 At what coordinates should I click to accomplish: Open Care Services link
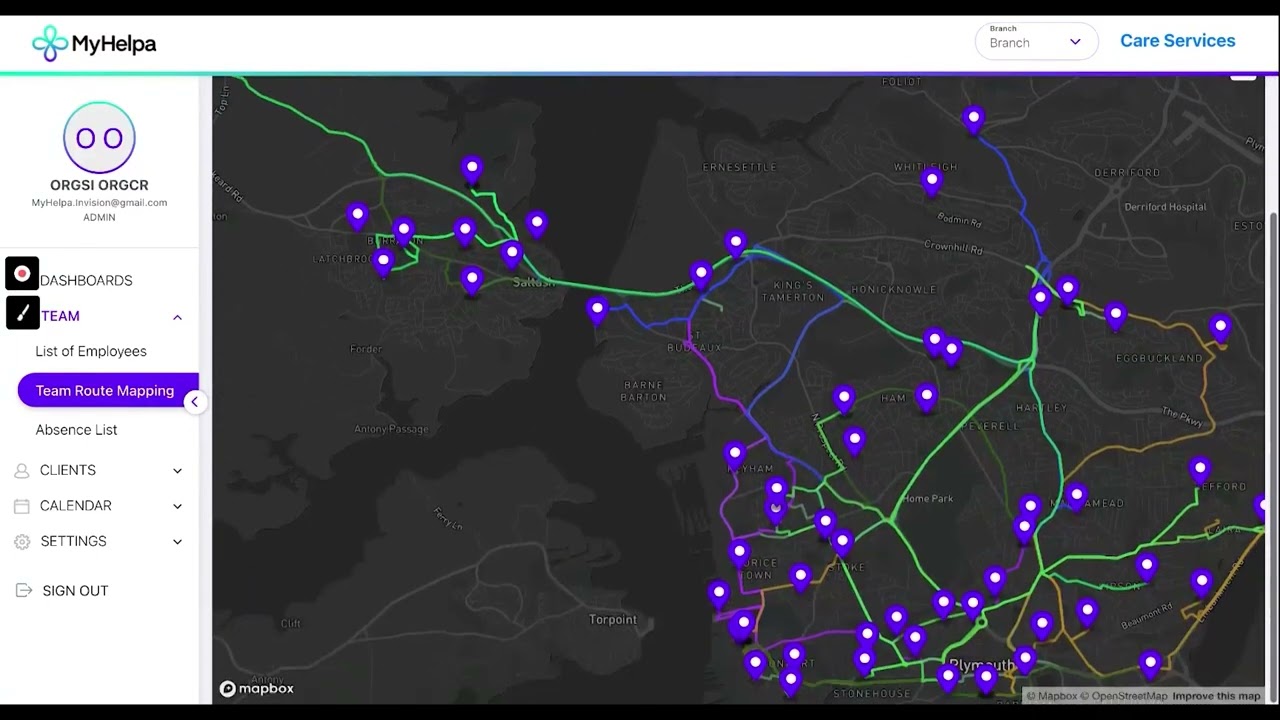[x=1177, y=41]
